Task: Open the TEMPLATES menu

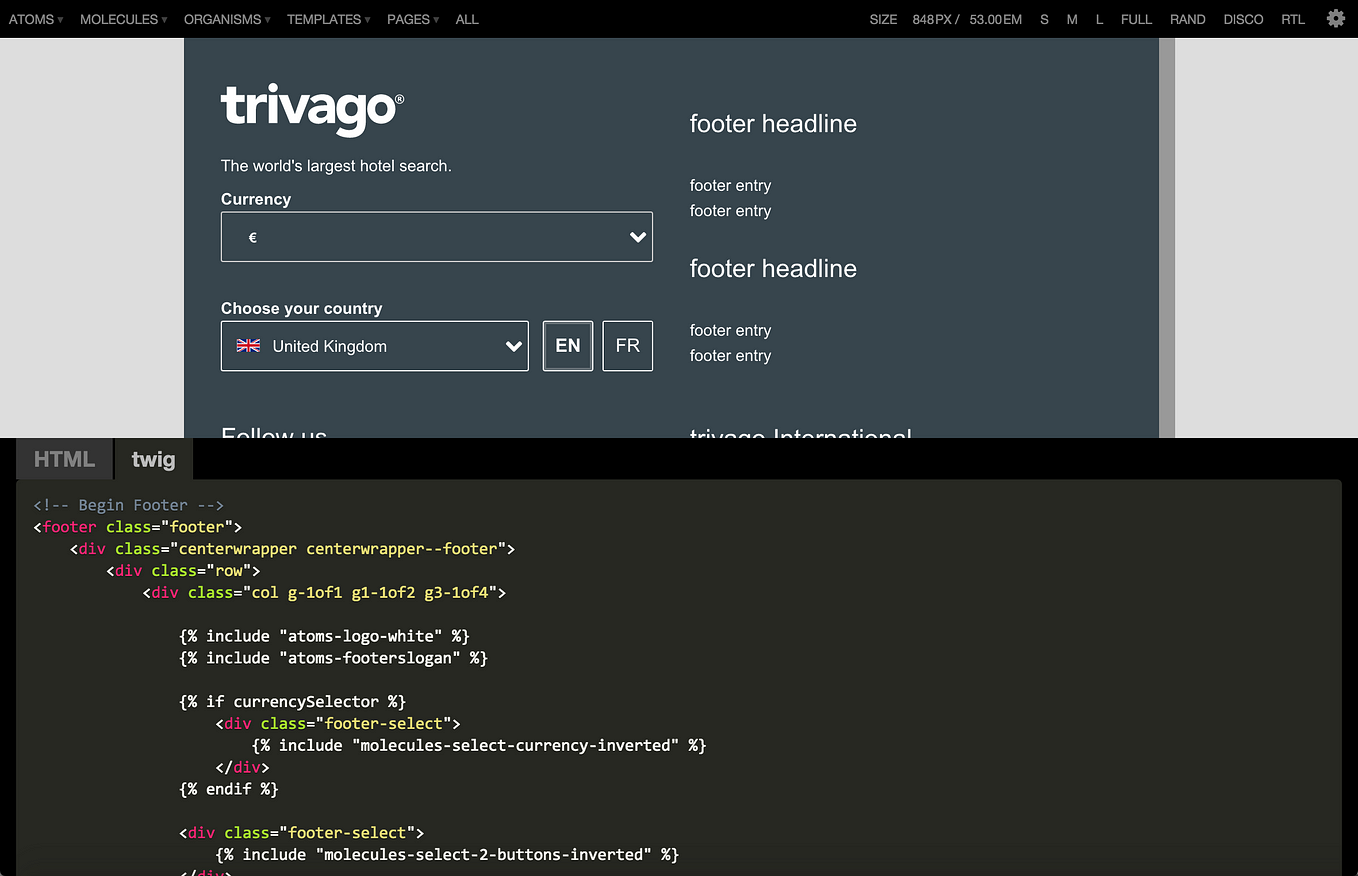Action: pos(323,18)
